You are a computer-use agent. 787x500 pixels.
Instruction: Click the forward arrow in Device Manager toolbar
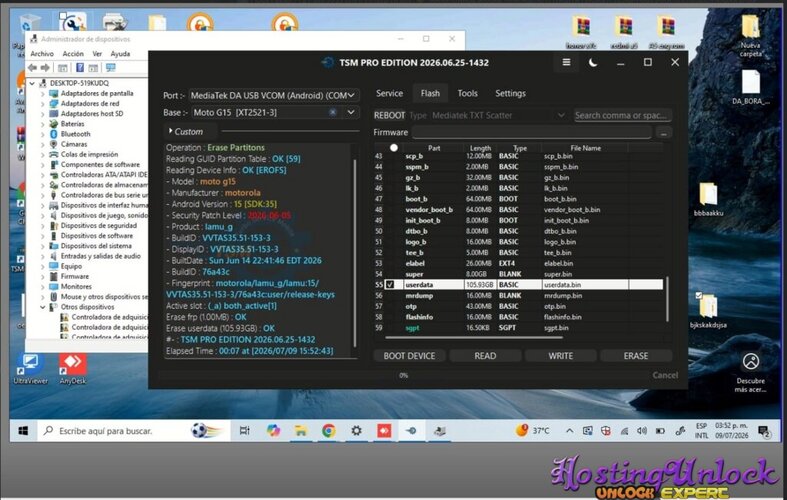45,68
